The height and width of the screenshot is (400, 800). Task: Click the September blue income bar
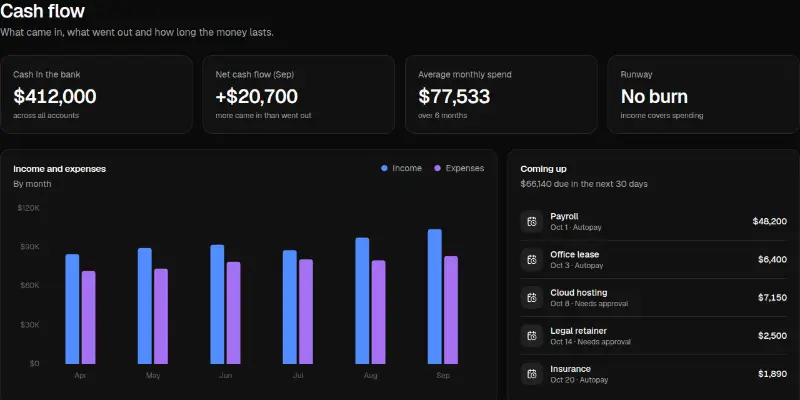pos(435,296)
